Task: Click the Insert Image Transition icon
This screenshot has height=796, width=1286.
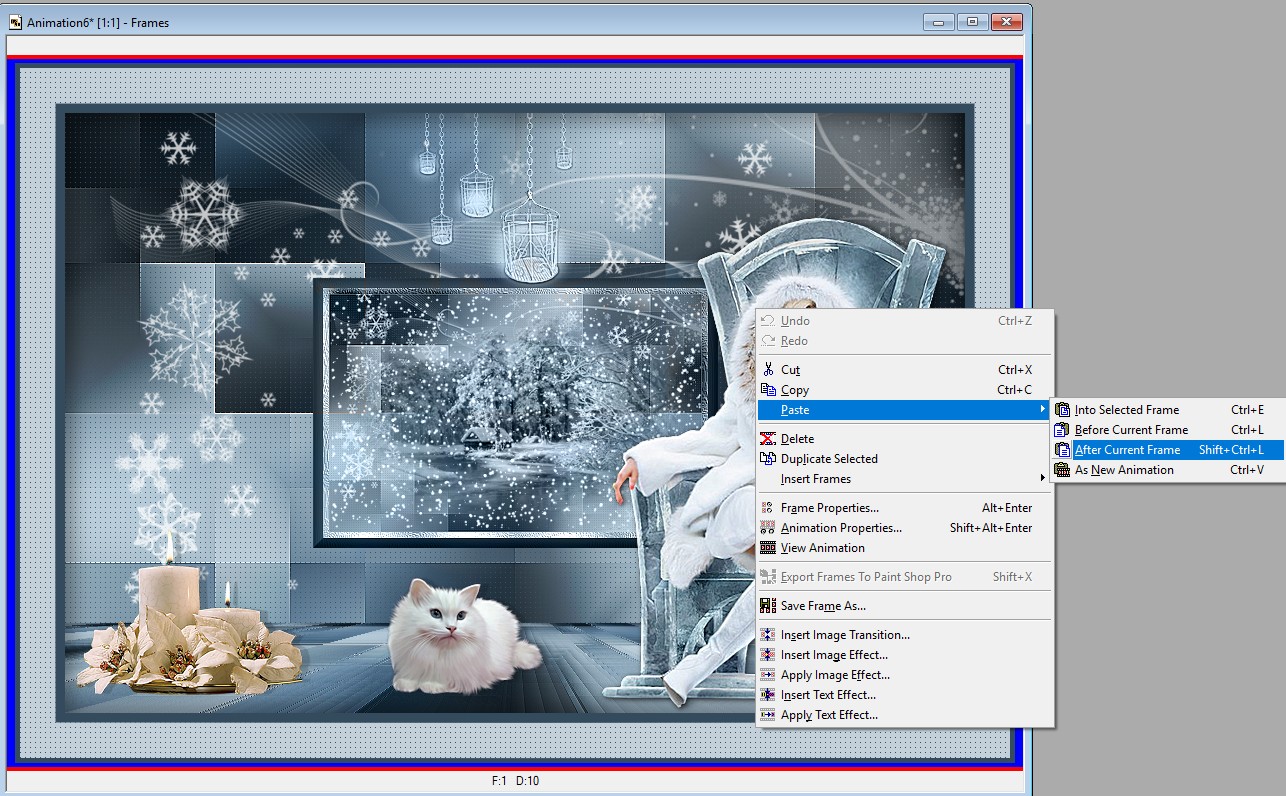Action: click(x=768, y=635)
